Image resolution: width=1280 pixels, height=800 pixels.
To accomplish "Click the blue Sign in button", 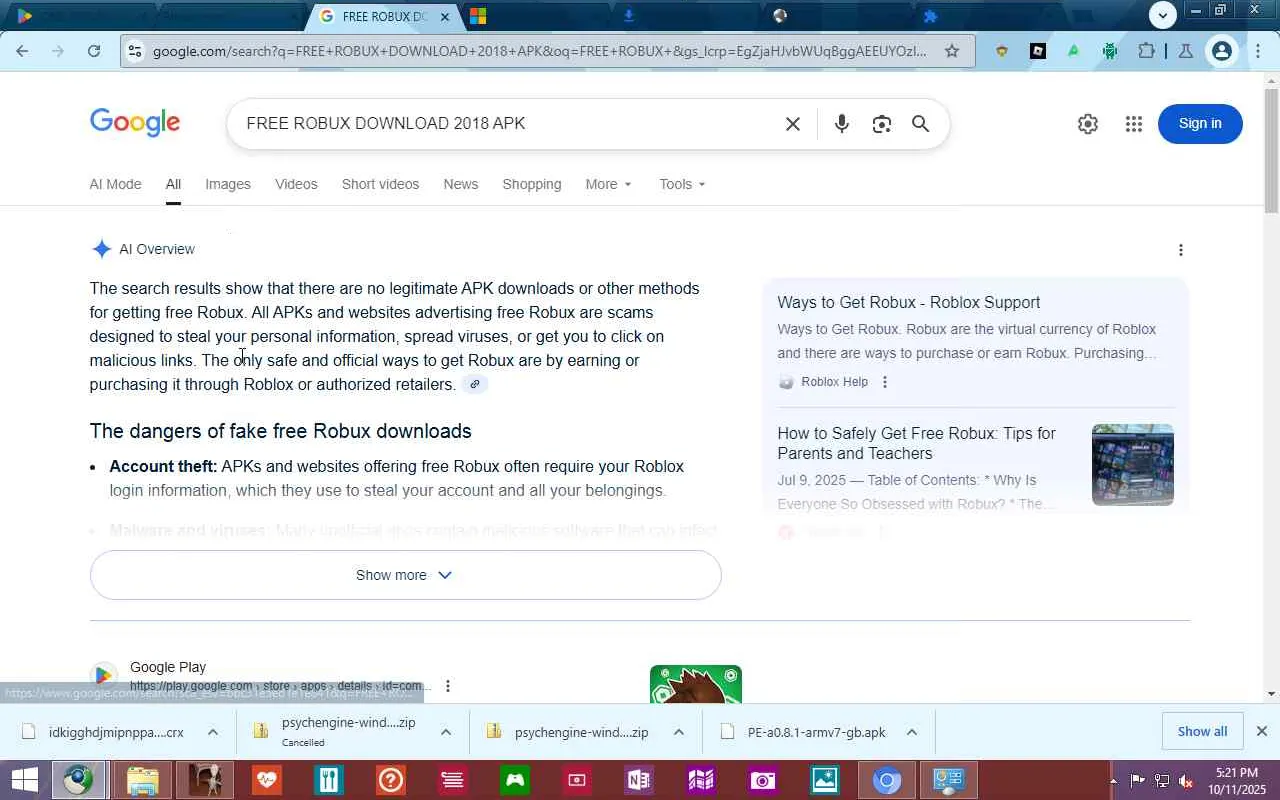I will (x=1200, y=124).
